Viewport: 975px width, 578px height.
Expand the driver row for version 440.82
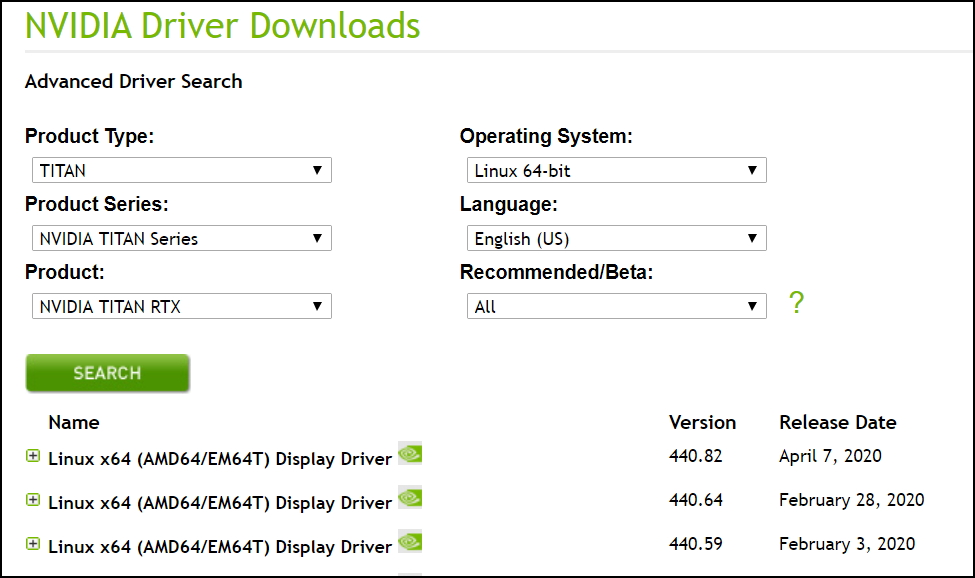pyautogui.click(x=33, y=456)
